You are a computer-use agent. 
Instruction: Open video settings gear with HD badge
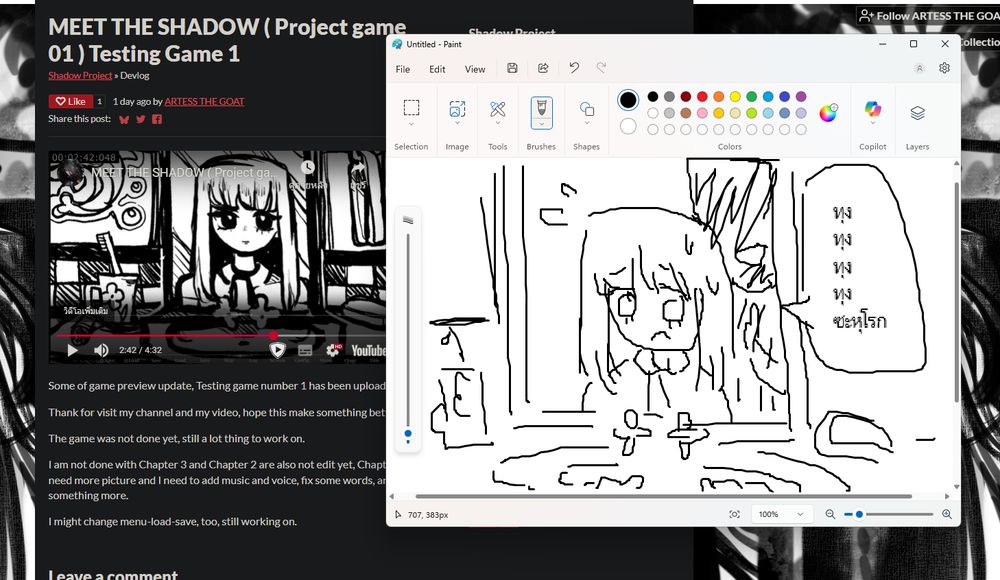334,350
